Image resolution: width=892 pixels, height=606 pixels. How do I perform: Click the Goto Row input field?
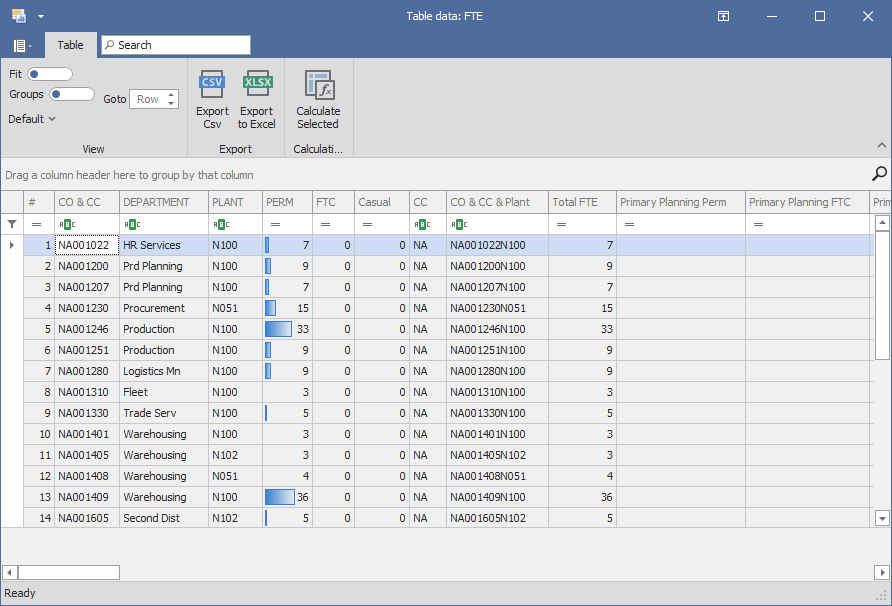tap(148, 99)
